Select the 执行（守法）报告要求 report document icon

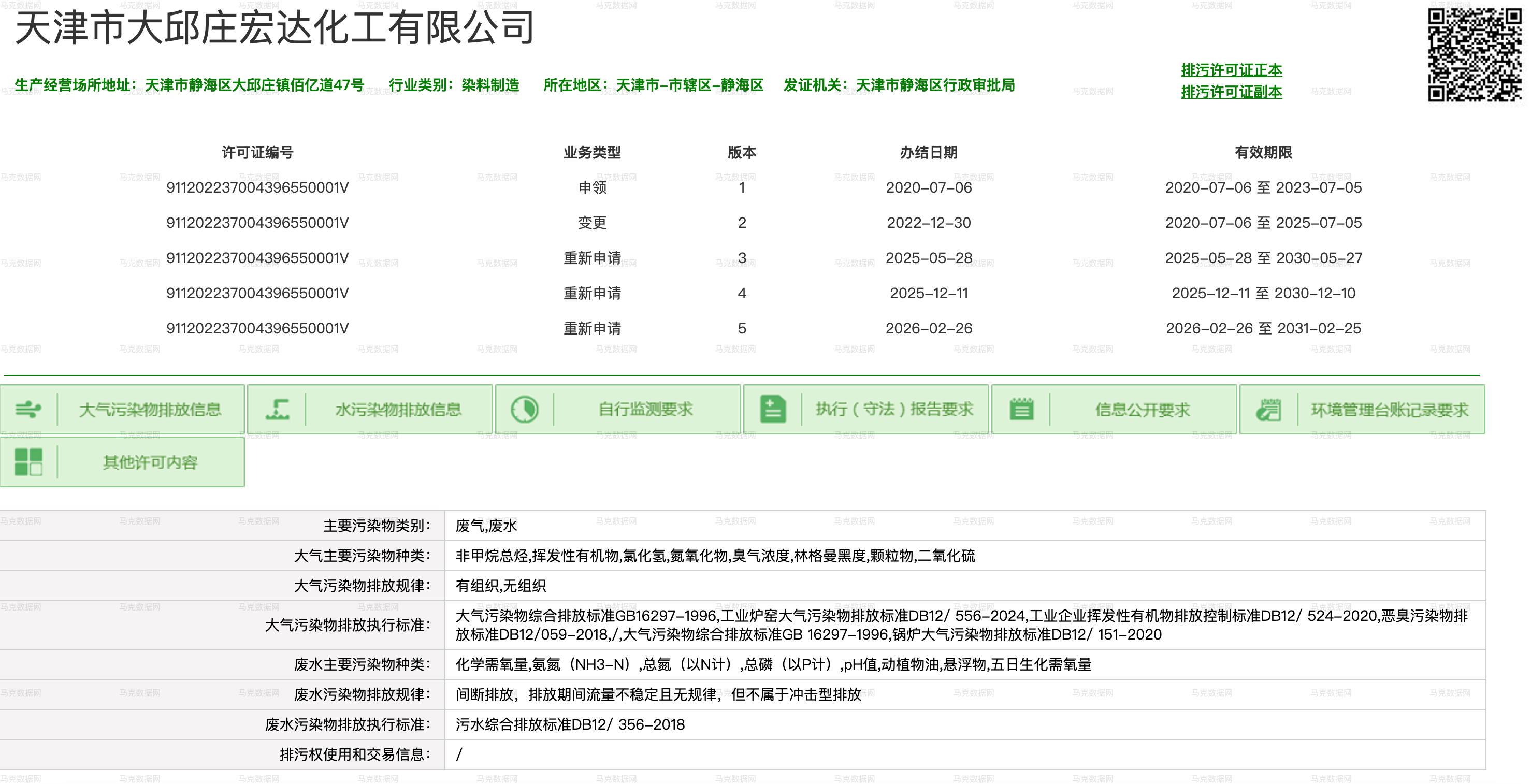click(773, 409)
